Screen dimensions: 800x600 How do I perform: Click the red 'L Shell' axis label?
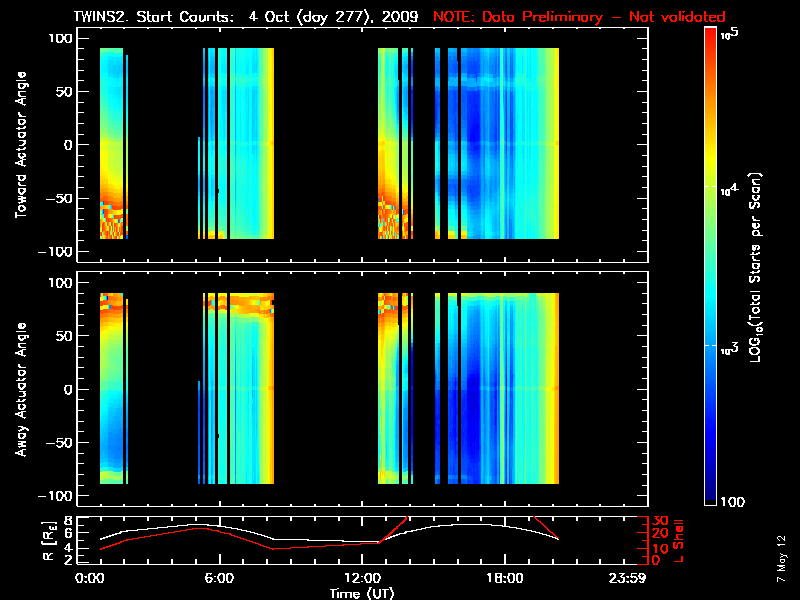point(676,539)
